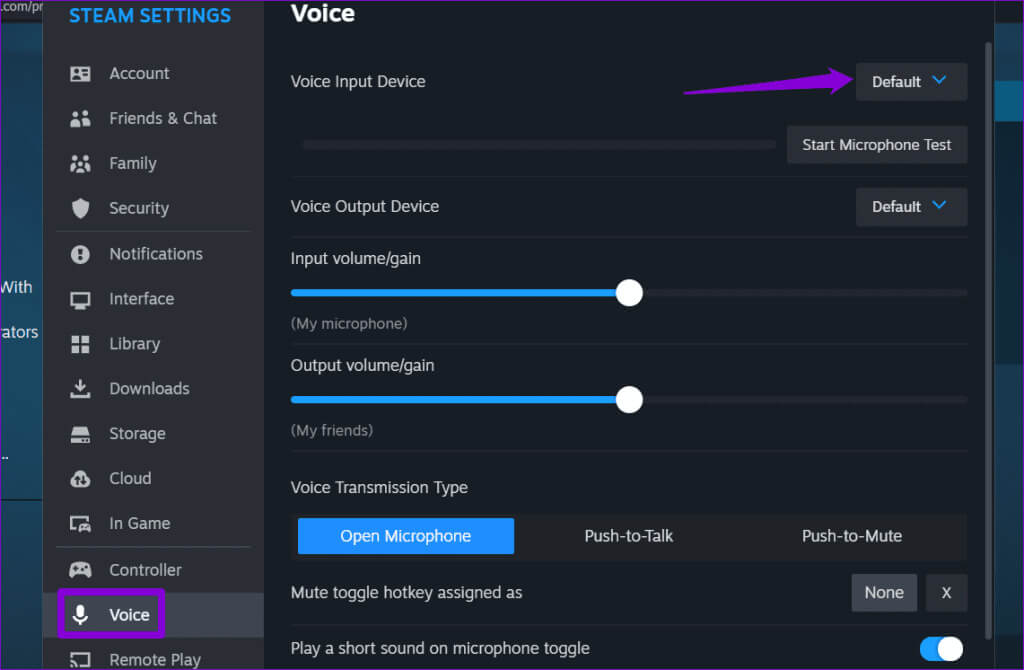Screen dimensions: 1024x670
Task: Click the Notifications alert icon
Action: [81, 254]
